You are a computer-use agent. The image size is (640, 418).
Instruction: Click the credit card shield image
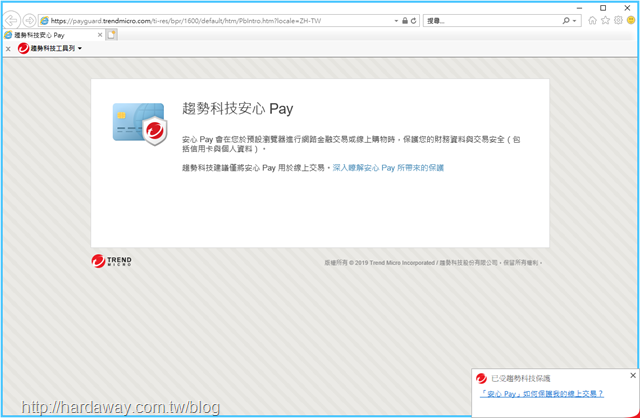click(x=140, y=124)
